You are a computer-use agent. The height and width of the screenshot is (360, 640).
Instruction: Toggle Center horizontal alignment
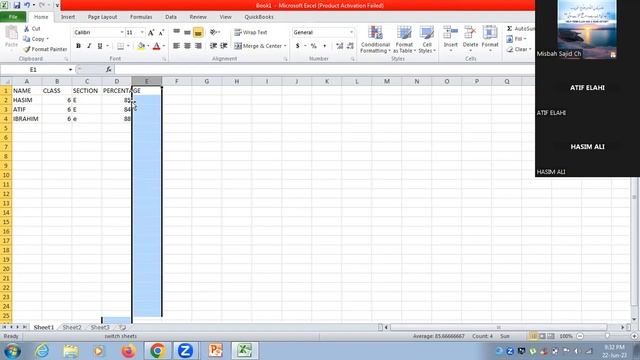[x=187, y=46]
